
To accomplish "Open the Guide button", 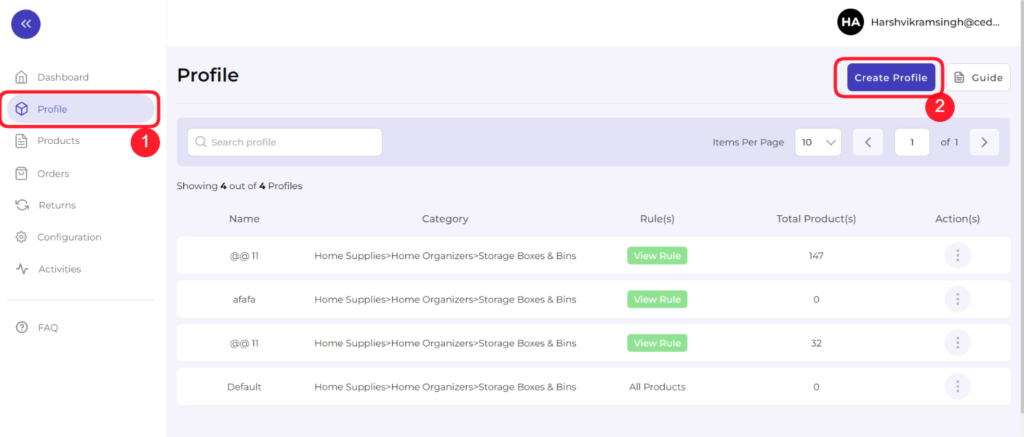I will click(978, 77).
